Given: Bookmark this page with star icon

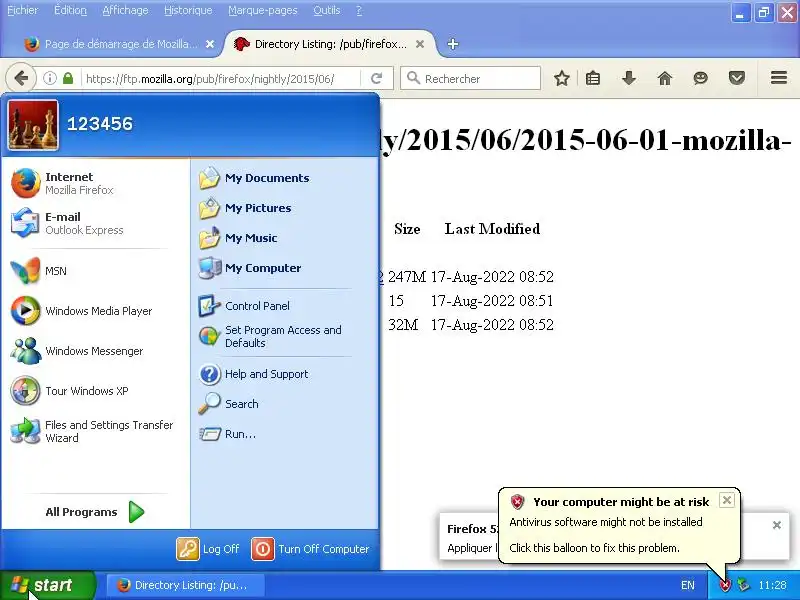Looking at the screenshot, I should pos(562,79).
